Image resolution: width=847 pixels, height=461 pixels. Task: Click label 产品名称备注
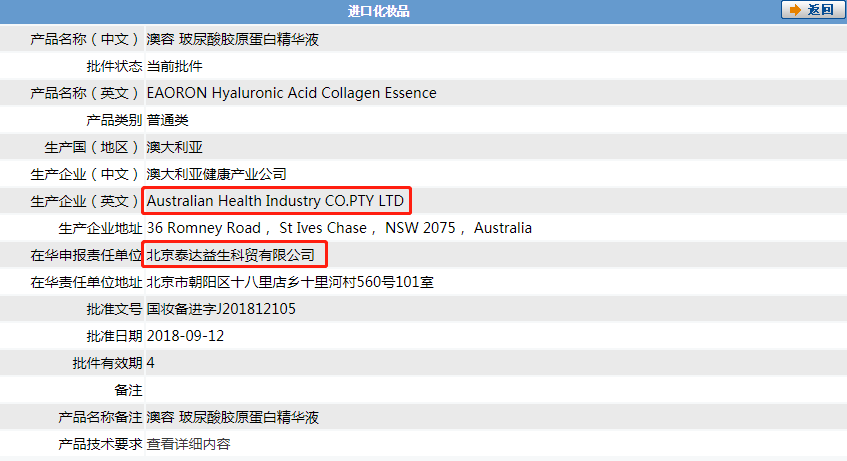[100, 417]
